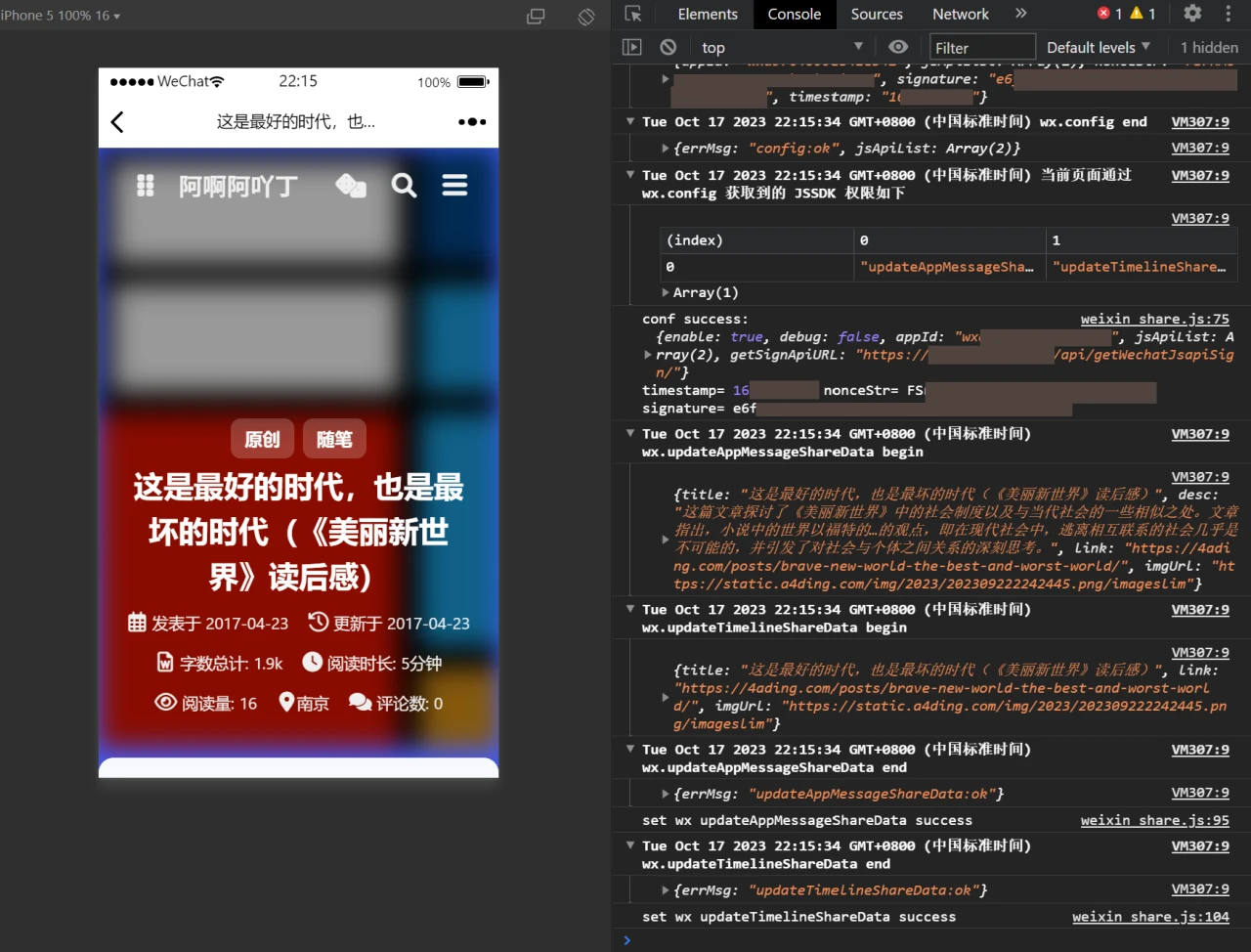Screen dimensions: 1251x952
Task: Tap the search icon on the article header
Action: (404, 184)
